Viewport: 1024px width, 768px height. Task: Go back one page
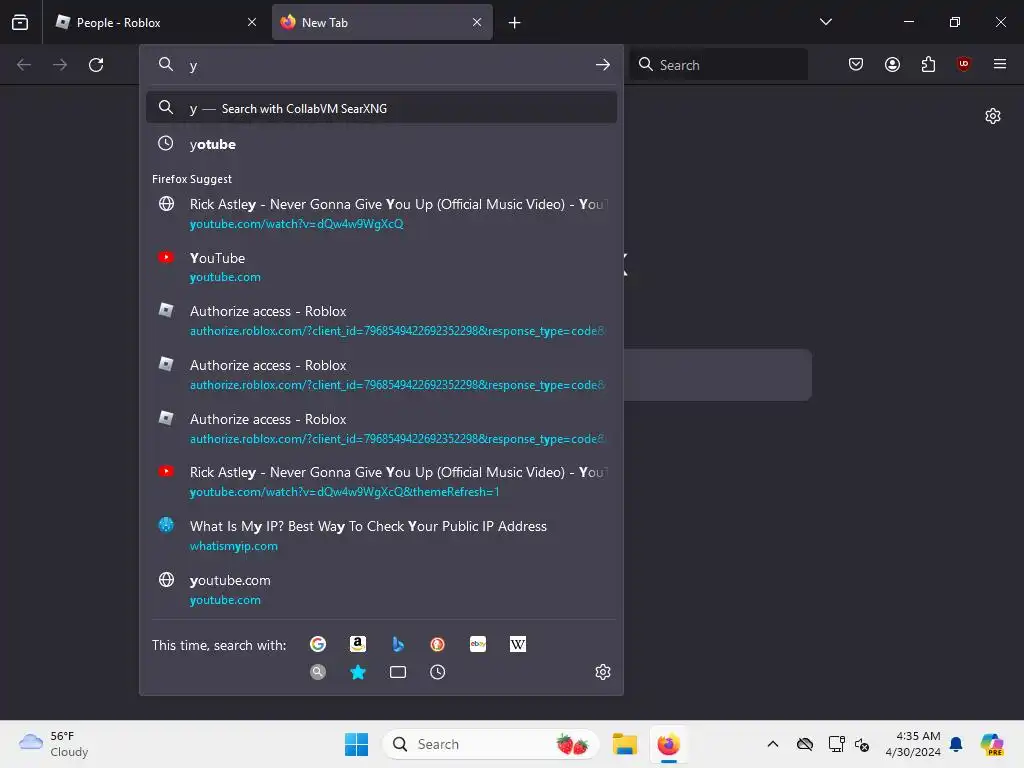pyautogui.click(x=24, y=65)
